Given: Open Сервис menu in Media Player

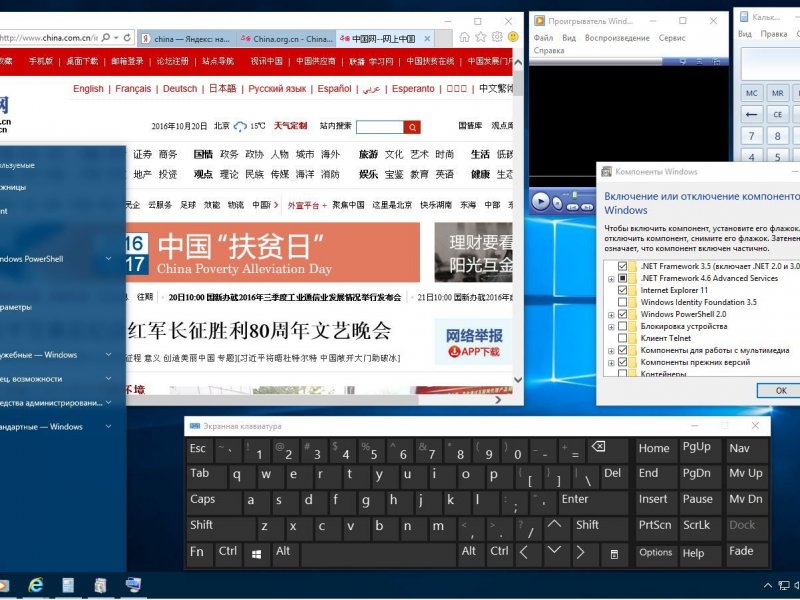Looking at the screenshot, I should tap(671, 38).
